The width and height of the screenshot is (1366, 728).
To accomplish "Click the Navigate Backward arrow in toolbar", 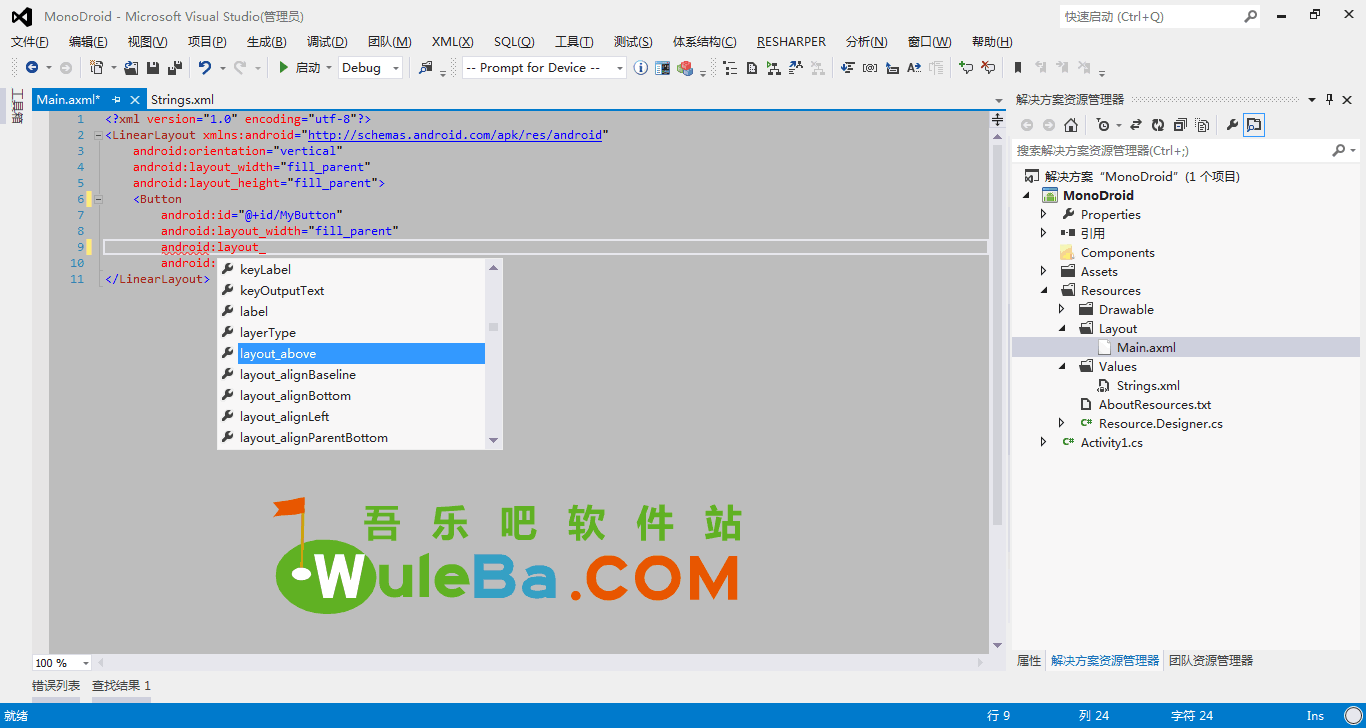I will [x=32, y=68].
